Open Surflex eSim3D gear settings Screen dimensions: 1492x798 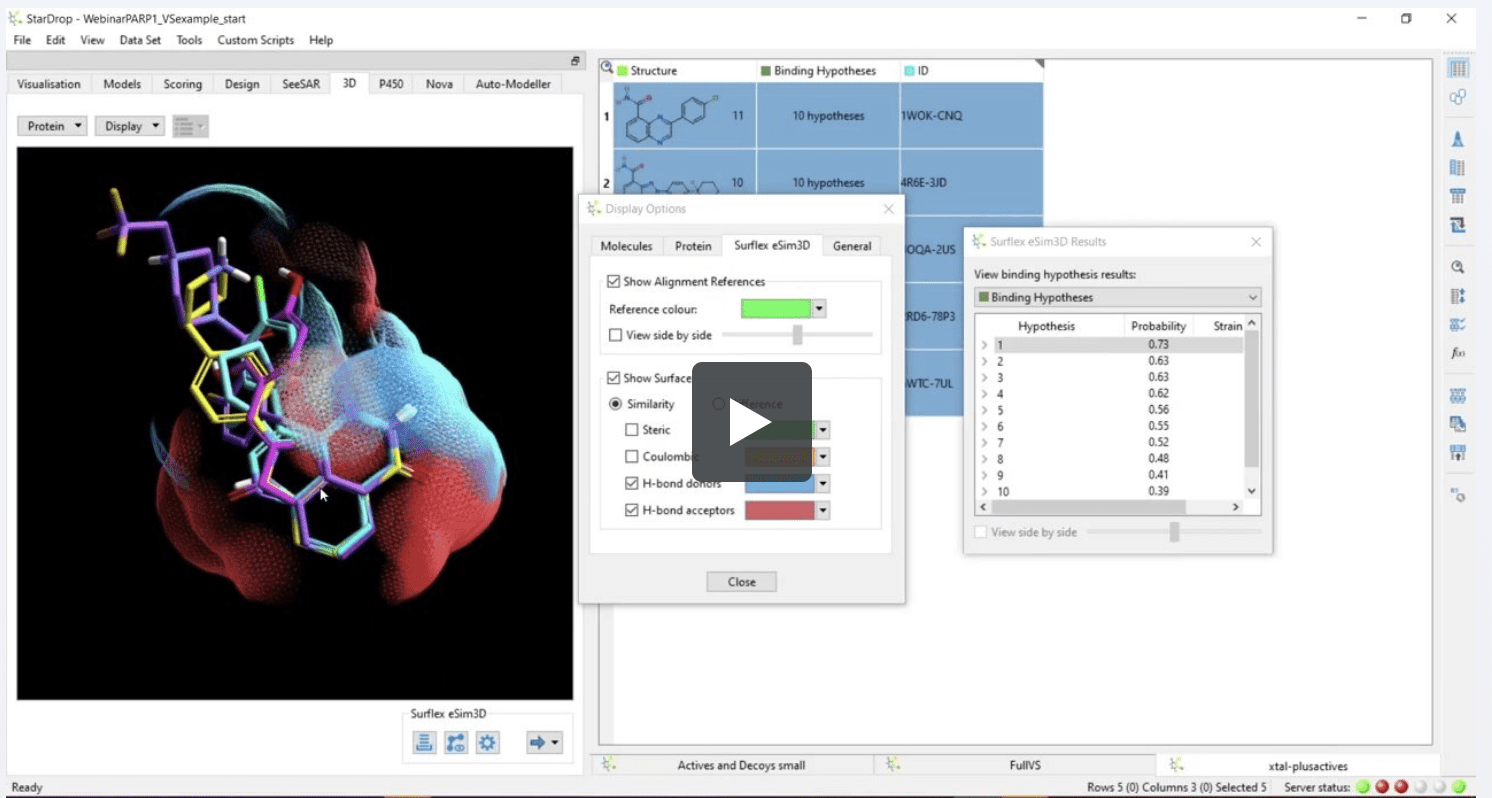[487, 742]
